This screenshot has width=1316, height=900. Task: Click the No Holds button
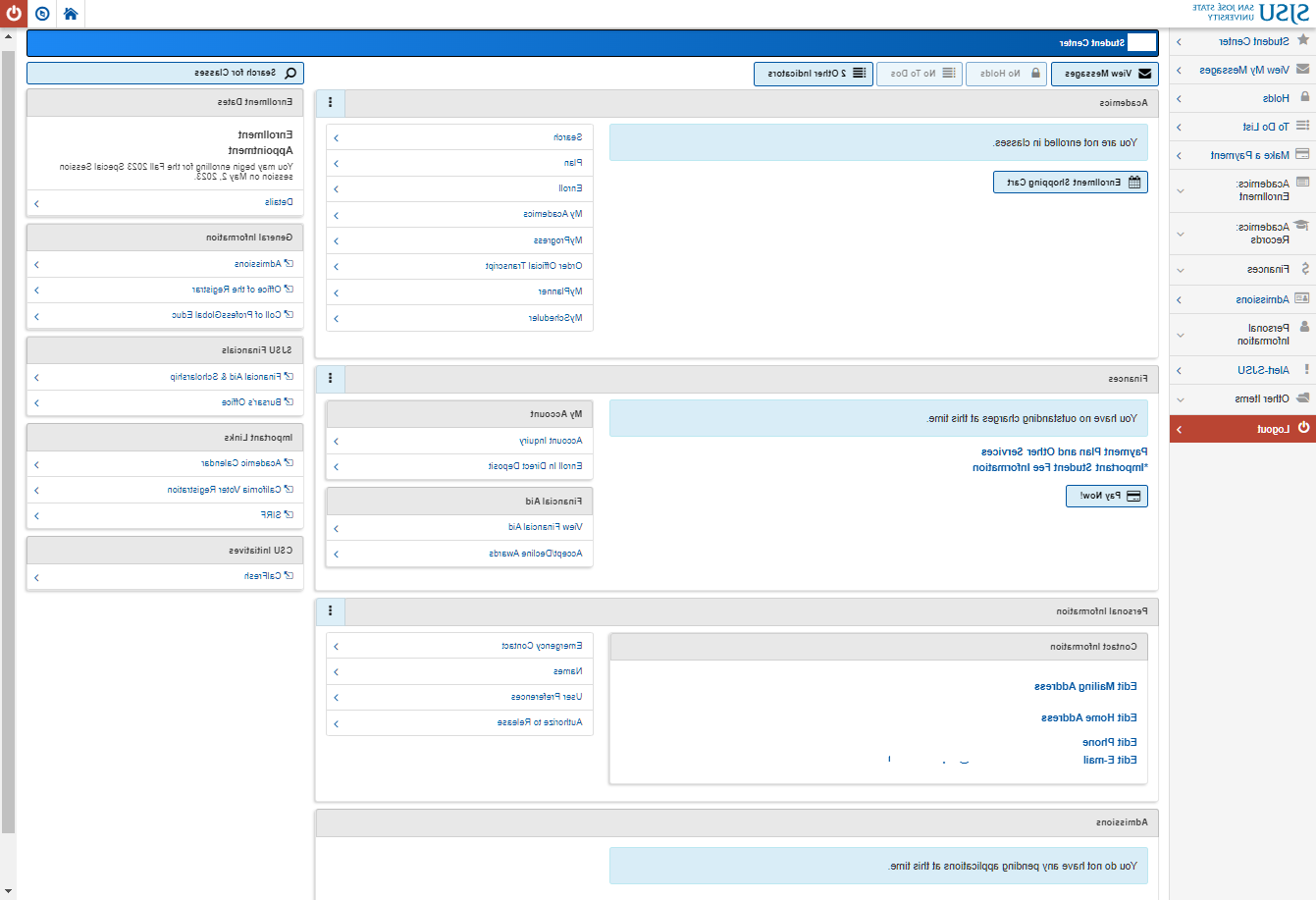[x=1007, y=74]
